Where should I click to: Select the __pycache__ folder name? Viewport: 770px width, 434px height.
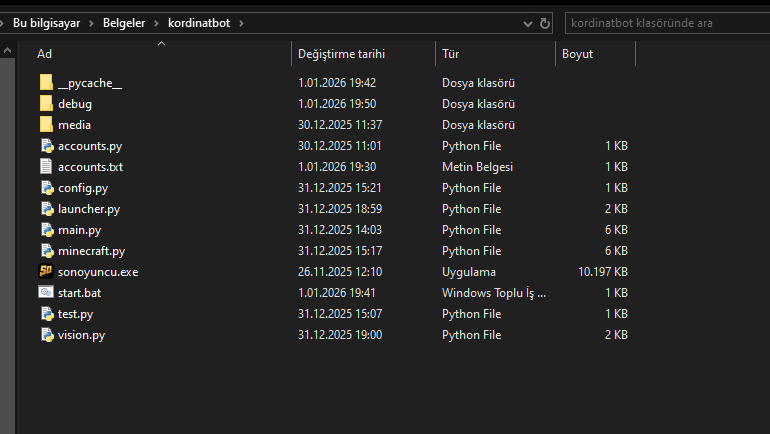click(x=90, y=83)
